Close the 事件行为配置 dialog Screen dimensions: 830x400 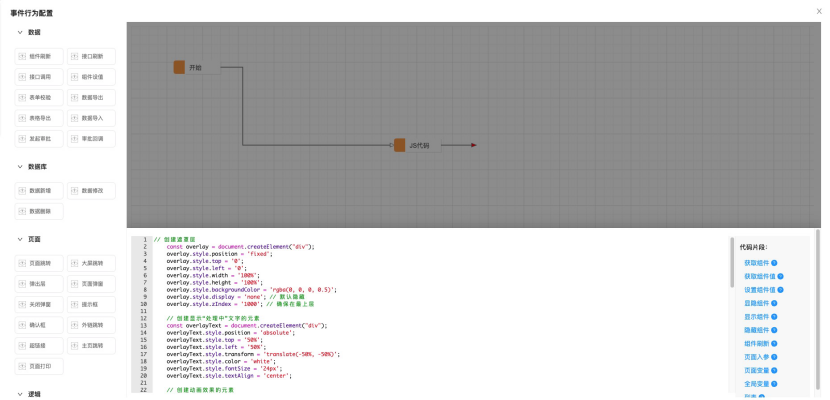820,11
